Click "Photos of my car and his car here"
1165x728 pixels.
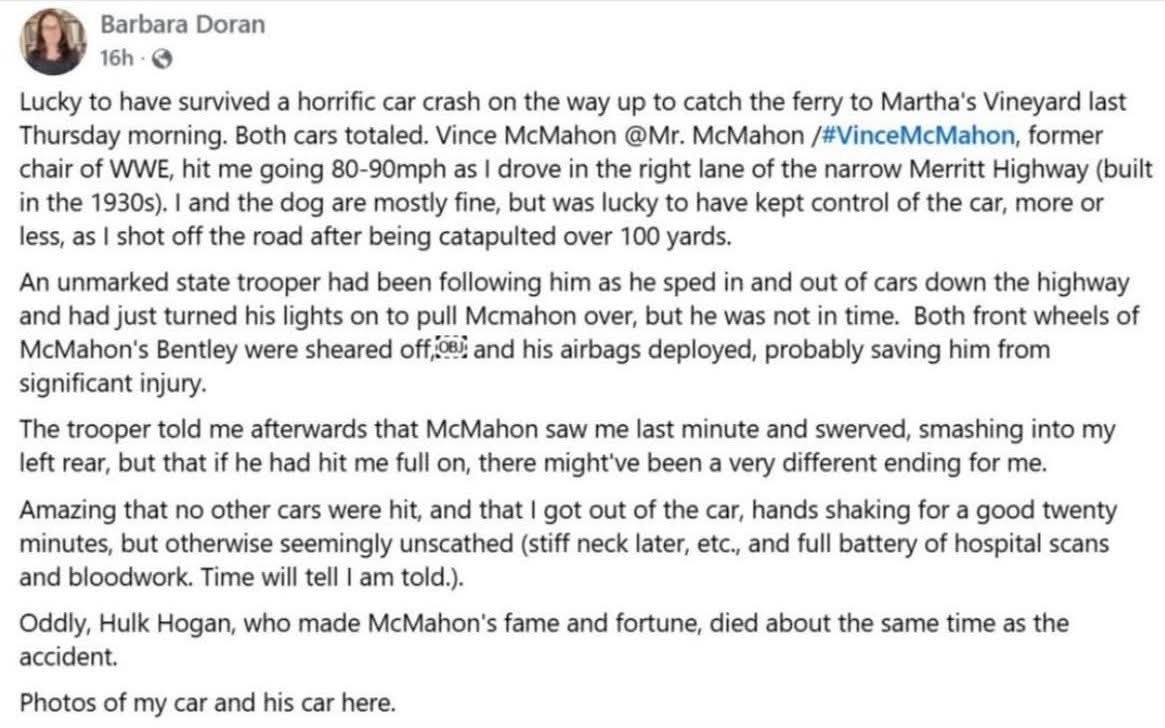208,702
